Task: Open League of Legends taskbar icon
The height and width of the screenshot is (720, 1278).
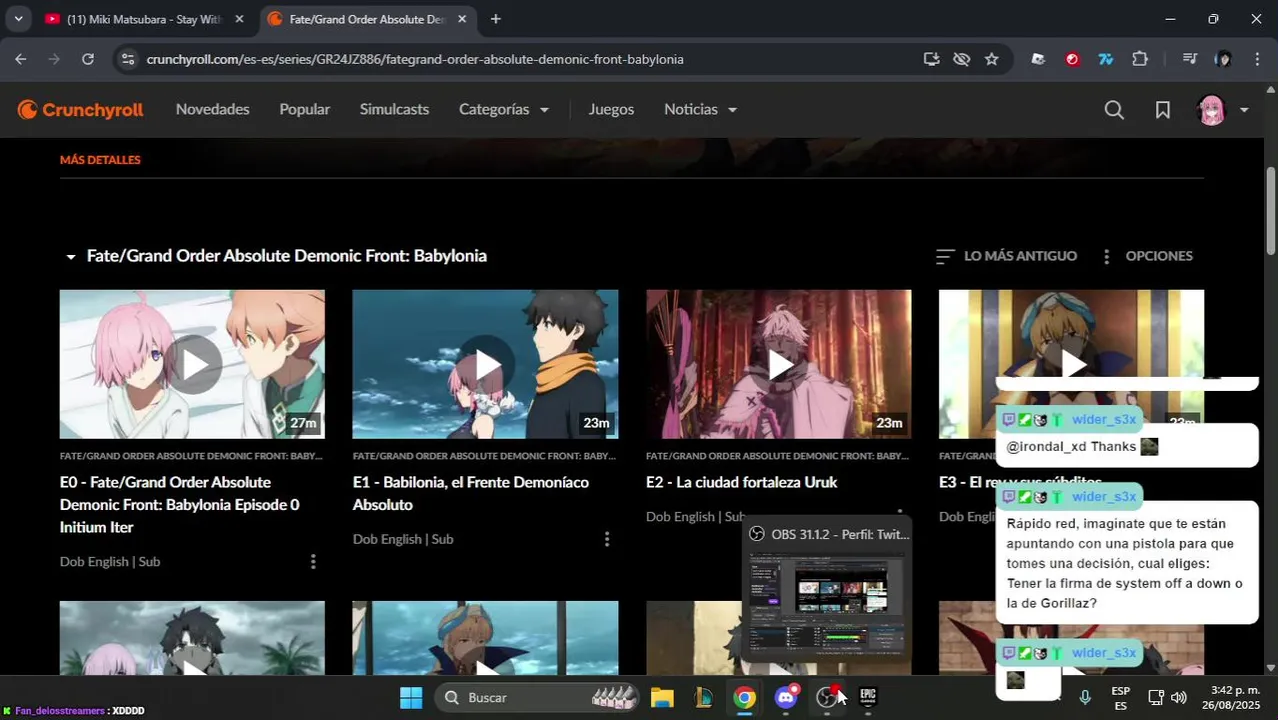Action: tap(704, 697)
